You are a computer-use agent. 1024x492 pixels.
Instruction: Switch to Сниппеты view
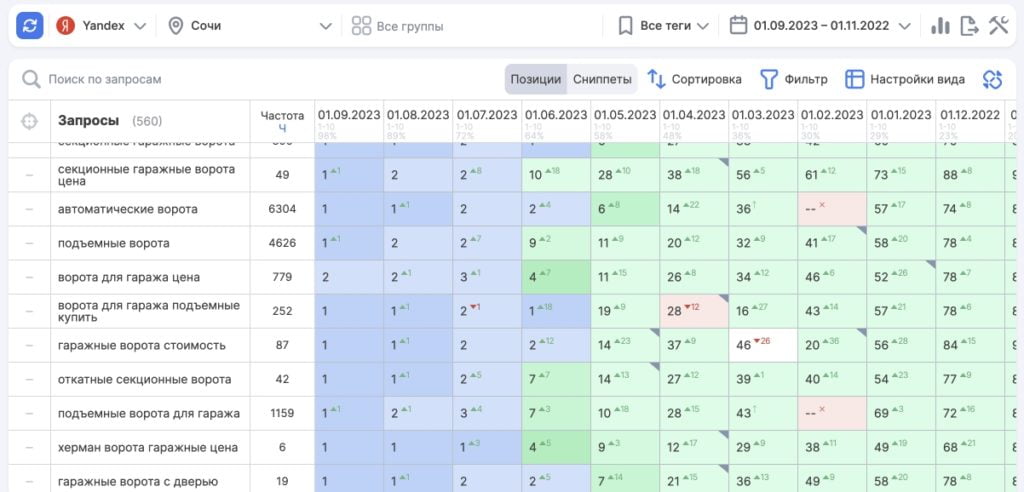(x=602, y=79)
